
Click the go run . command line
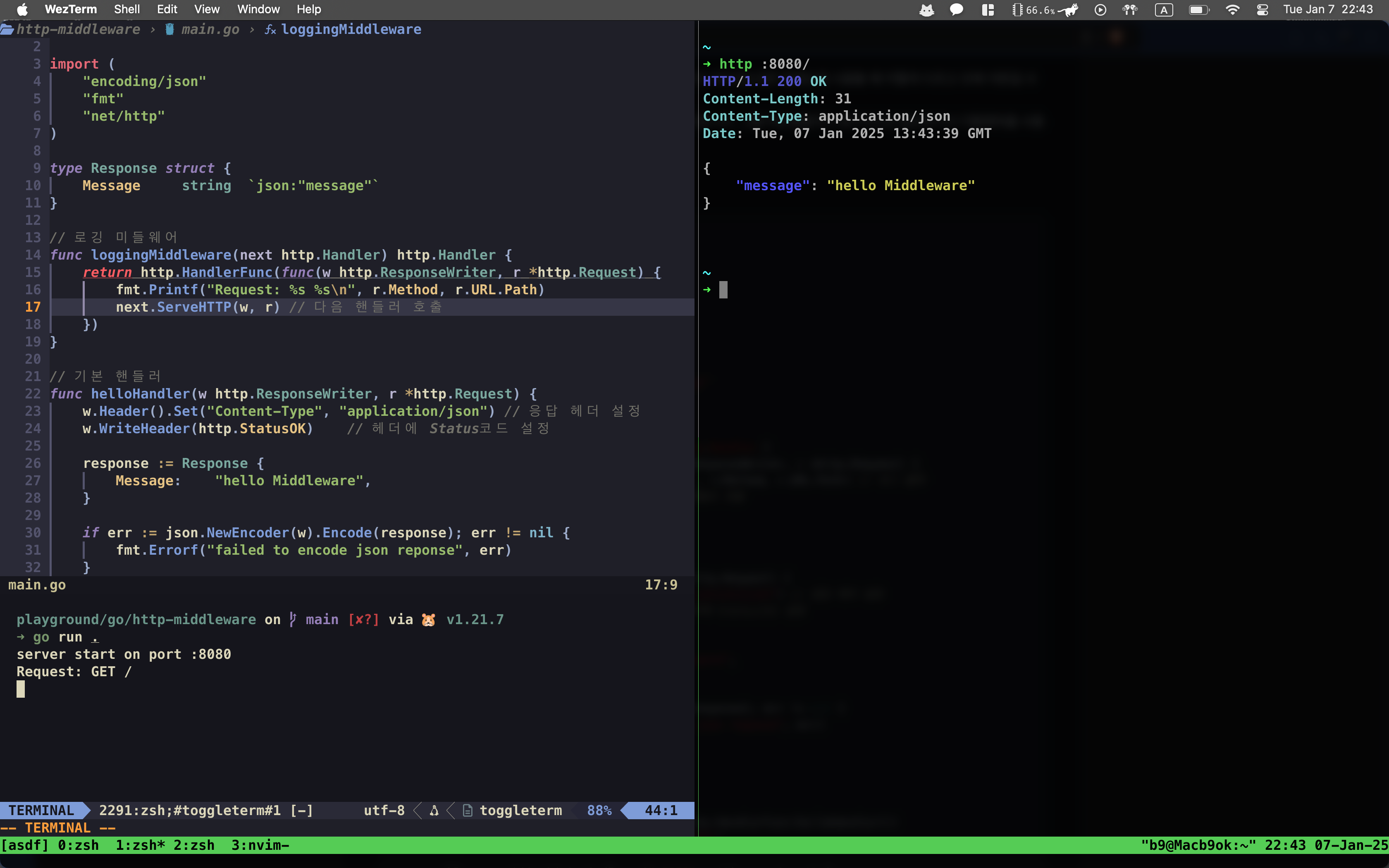(66, 637)
